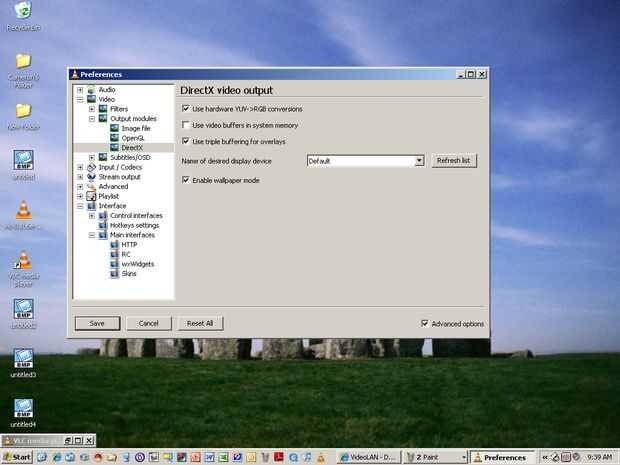Open the Windows Start menu

click(17, 457)
